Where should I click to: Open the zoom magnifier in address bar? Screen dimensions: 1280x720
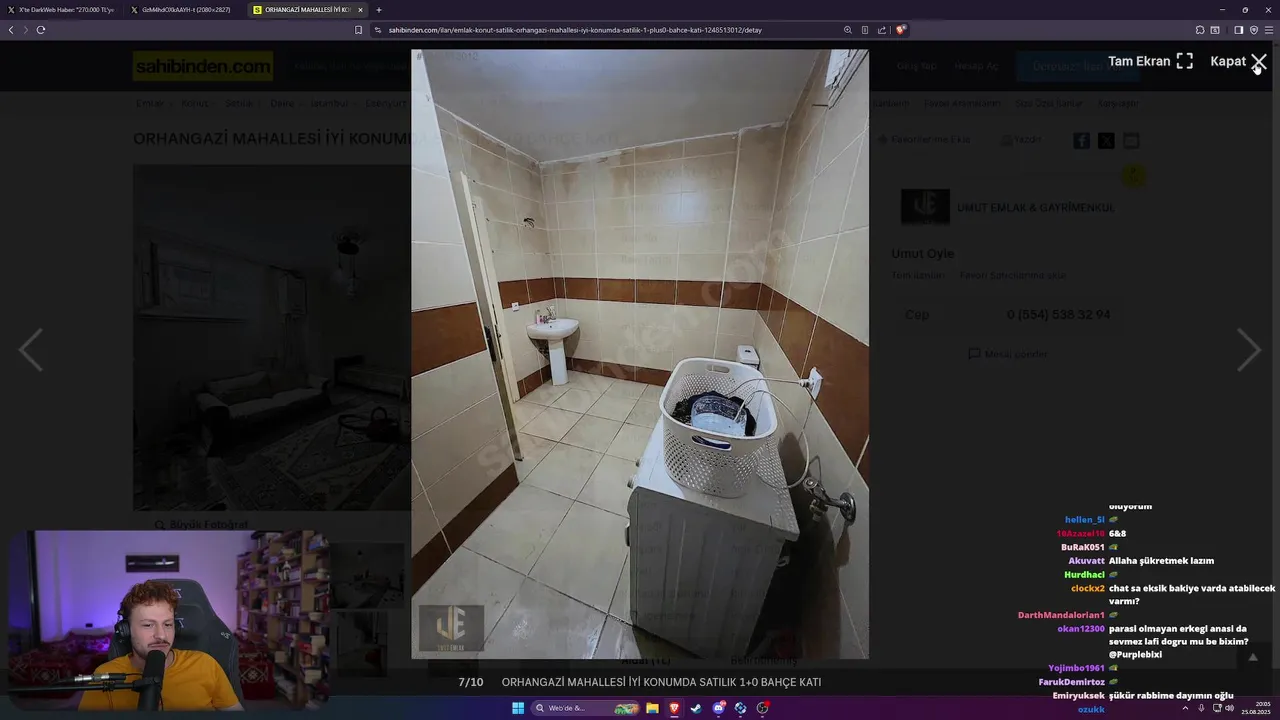tap(848, 30)
